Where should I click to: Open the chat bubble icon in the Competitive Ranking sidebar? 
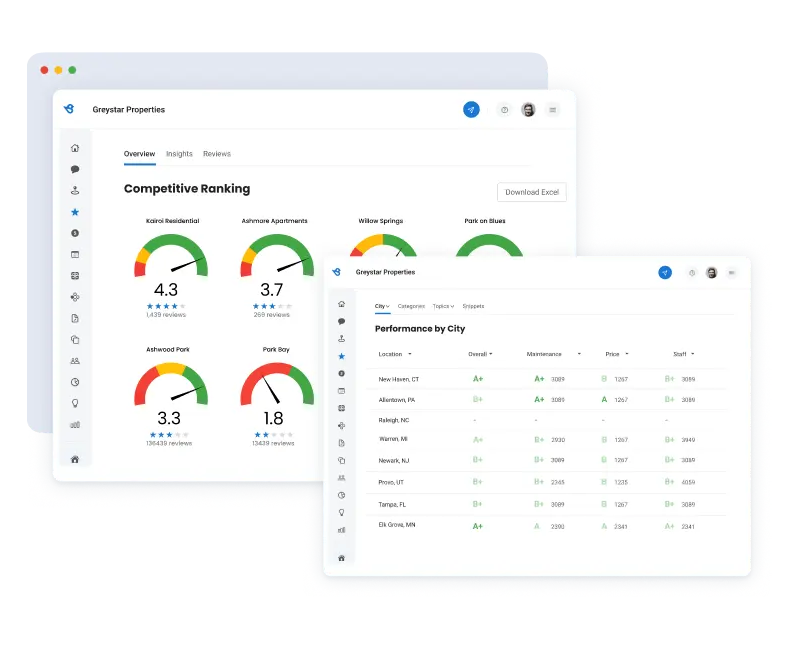click(x=75, y=169)
